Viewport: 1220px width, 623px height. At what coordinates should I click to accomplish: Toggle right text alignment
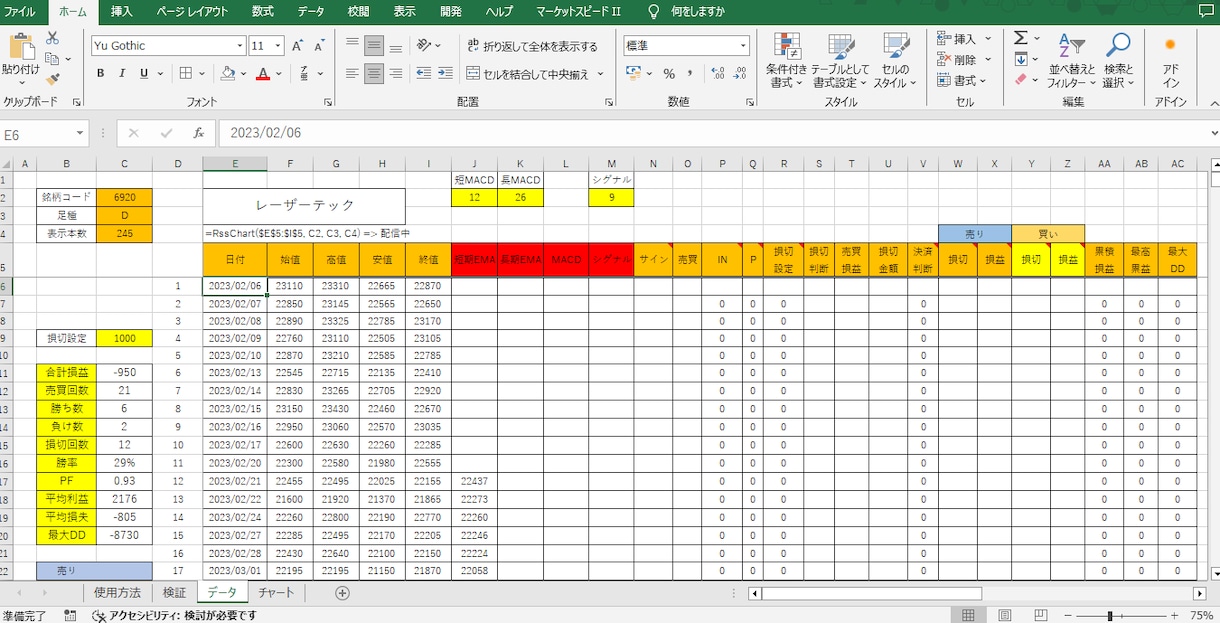pyautogui.click(x=396, y=74)
